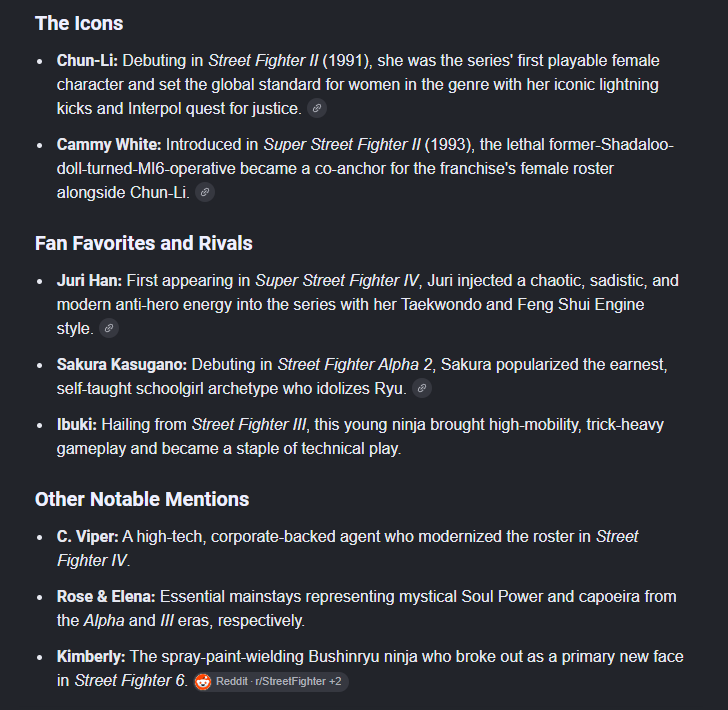Image resolution: width=728 pixels, height=710 pixels.
Task: Click the Reddit logo icon in the source chip
Action: point(203,682)
